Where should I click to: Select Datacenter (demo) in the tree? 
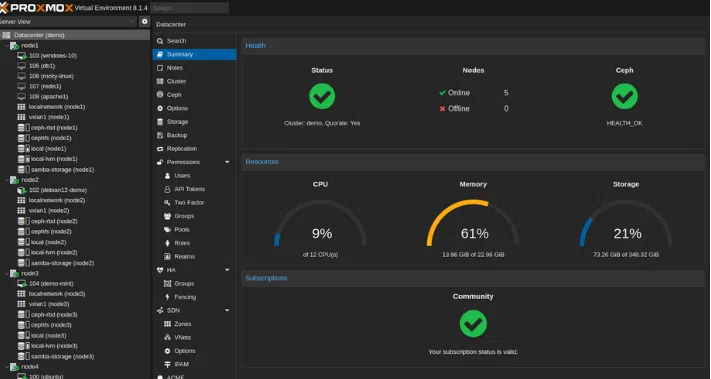click(x=75, y=35)
